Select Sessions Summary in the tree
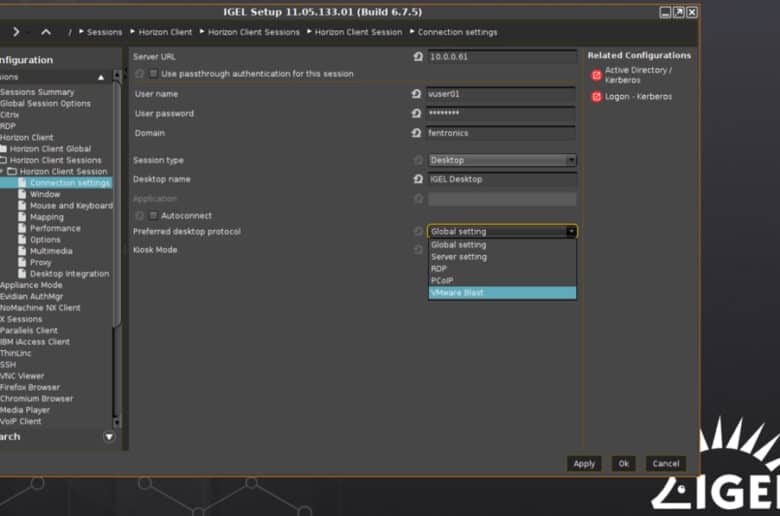 (x=37, y=92)
